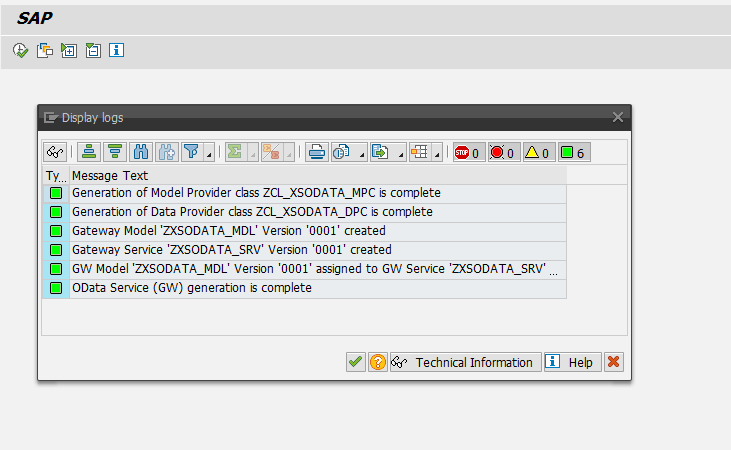The width and height of the screenshot is (731, 450).
Task: Open the Set Filter dropdown arrow
Action: coord(209,155)
